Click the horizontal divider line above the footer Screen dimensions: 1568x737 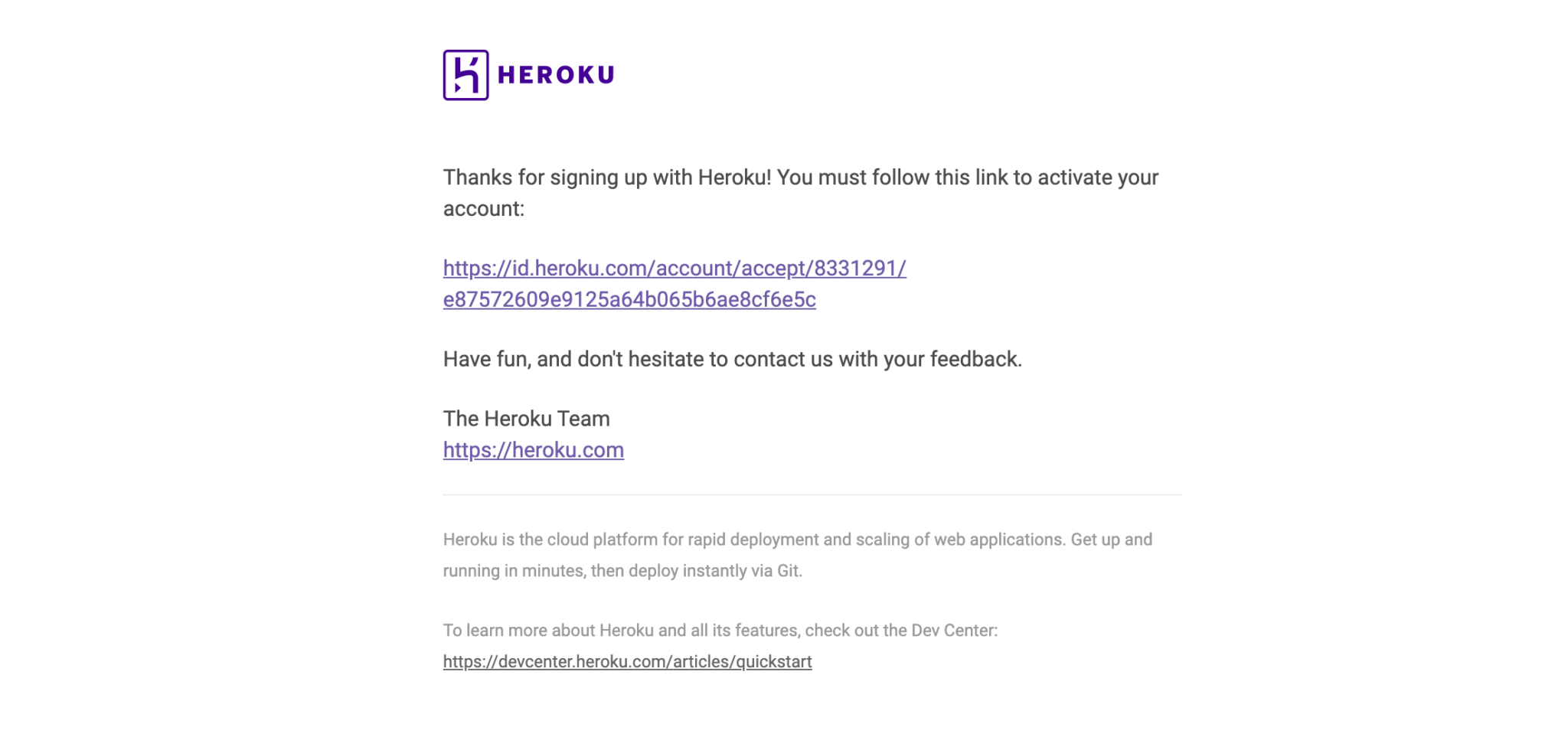(x=812, y=494)
